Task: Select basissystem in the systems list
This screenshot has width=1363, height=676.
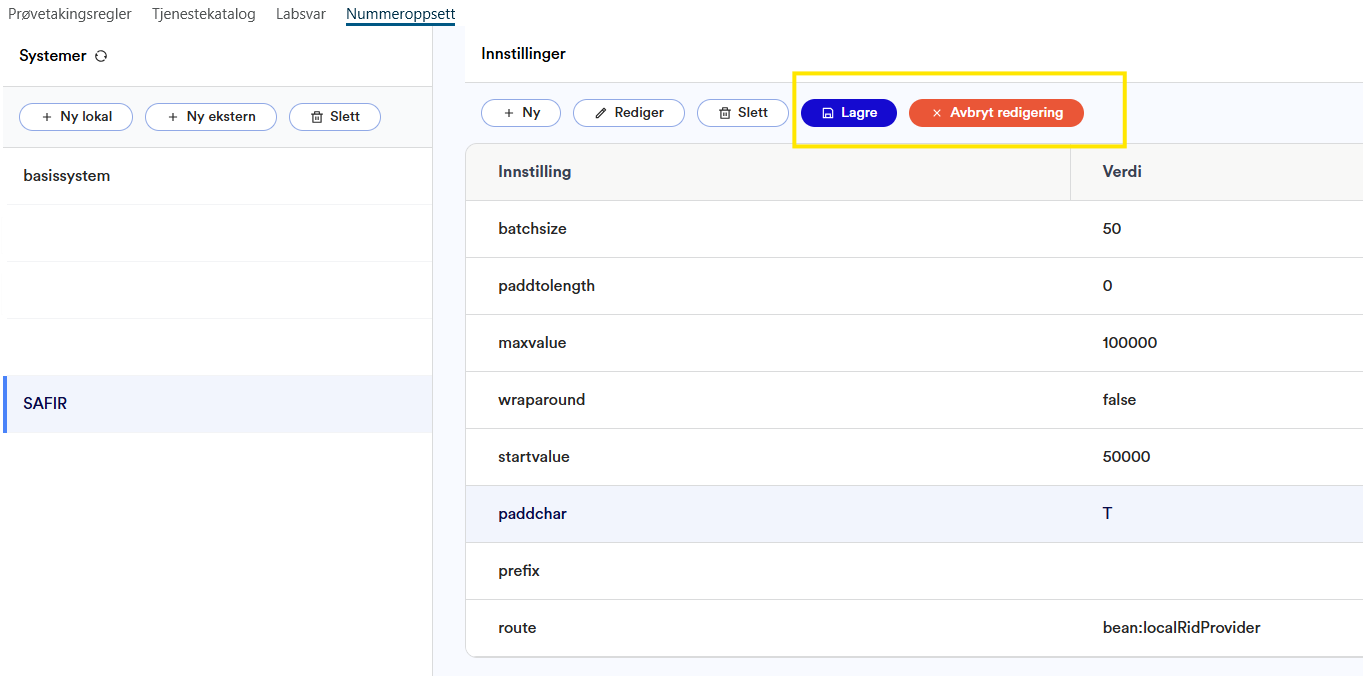Action: pos(67,176)
